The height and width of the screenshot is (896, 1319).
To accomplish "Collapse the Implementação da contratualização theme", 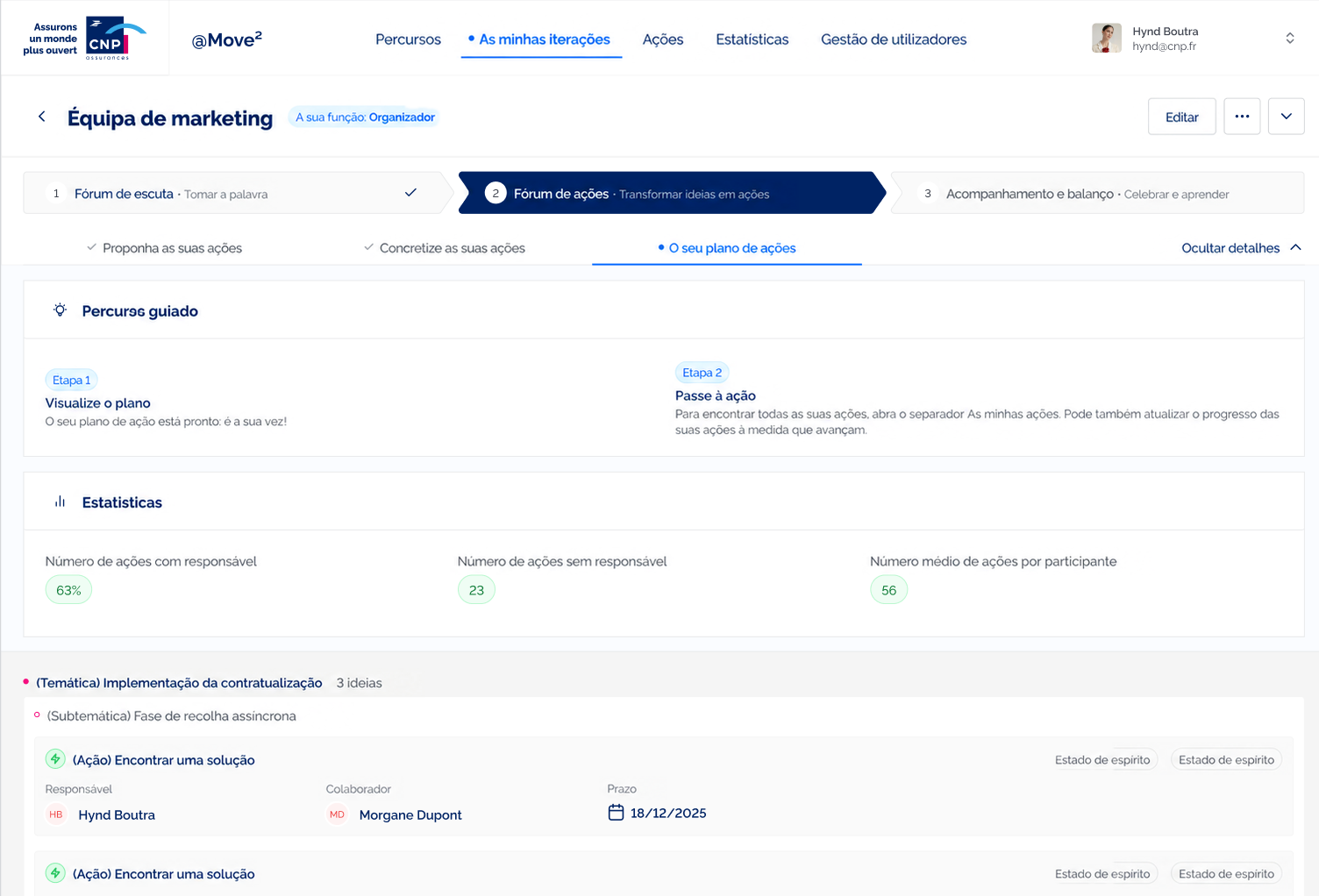I will 26,682.
